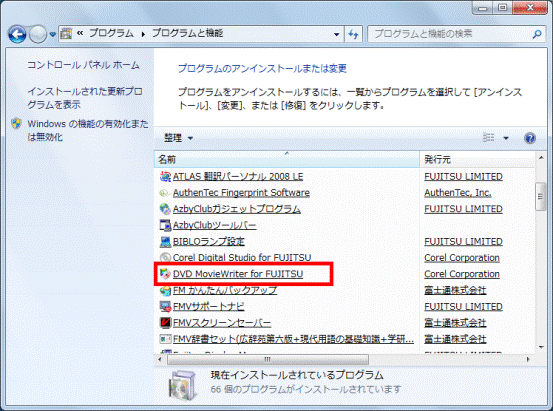Sort by the 名前 column header

coord(287,159)
